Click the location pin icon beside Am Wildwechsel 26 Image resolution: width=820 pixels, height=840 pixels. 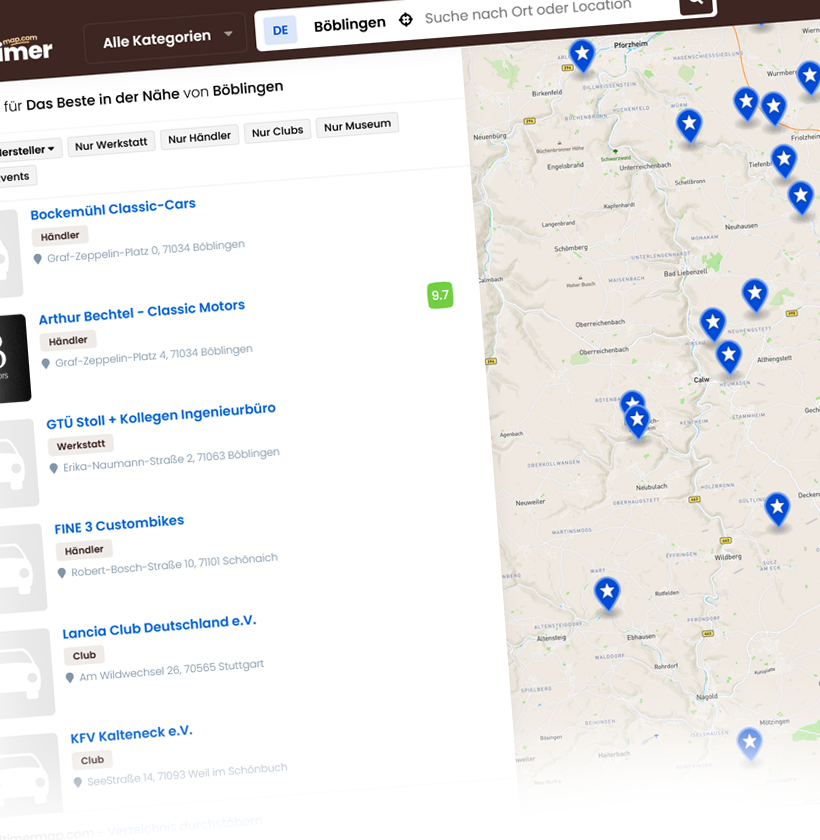click(x=70, y=678)
